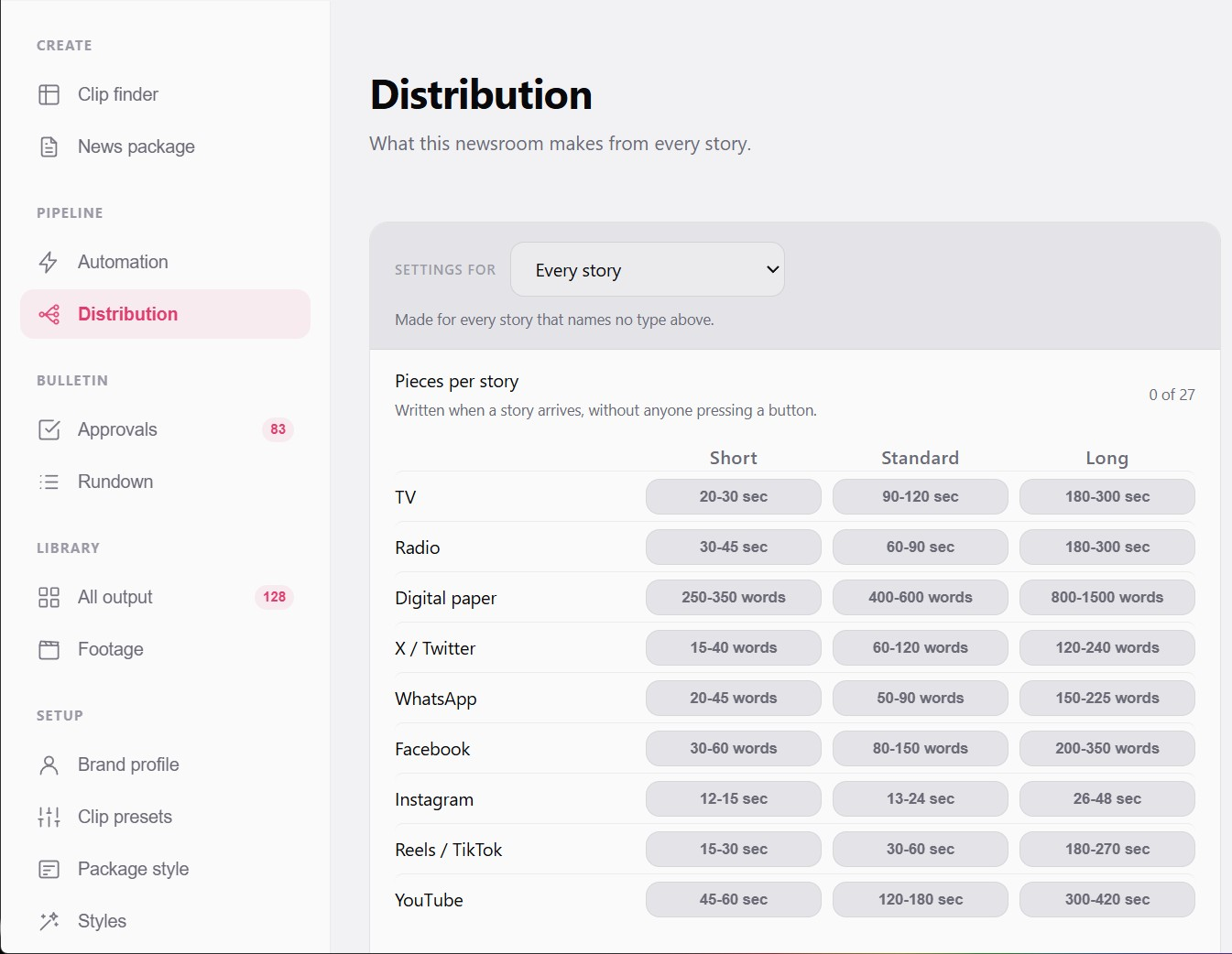Open Clip finder page
Viewport: 1232px width, 954px height.
coord(165,94)
